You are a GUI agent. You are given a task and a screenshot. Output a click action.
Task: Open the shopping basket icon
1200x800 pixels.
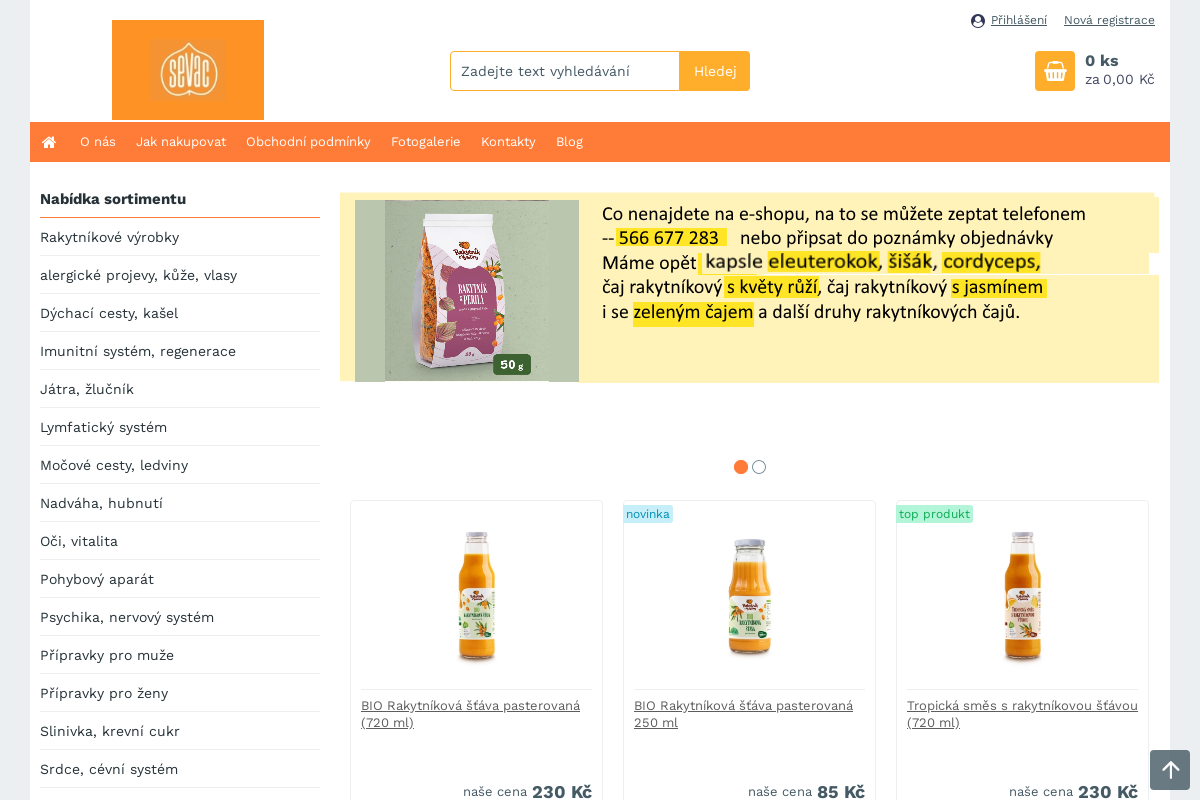[1055, 71]
